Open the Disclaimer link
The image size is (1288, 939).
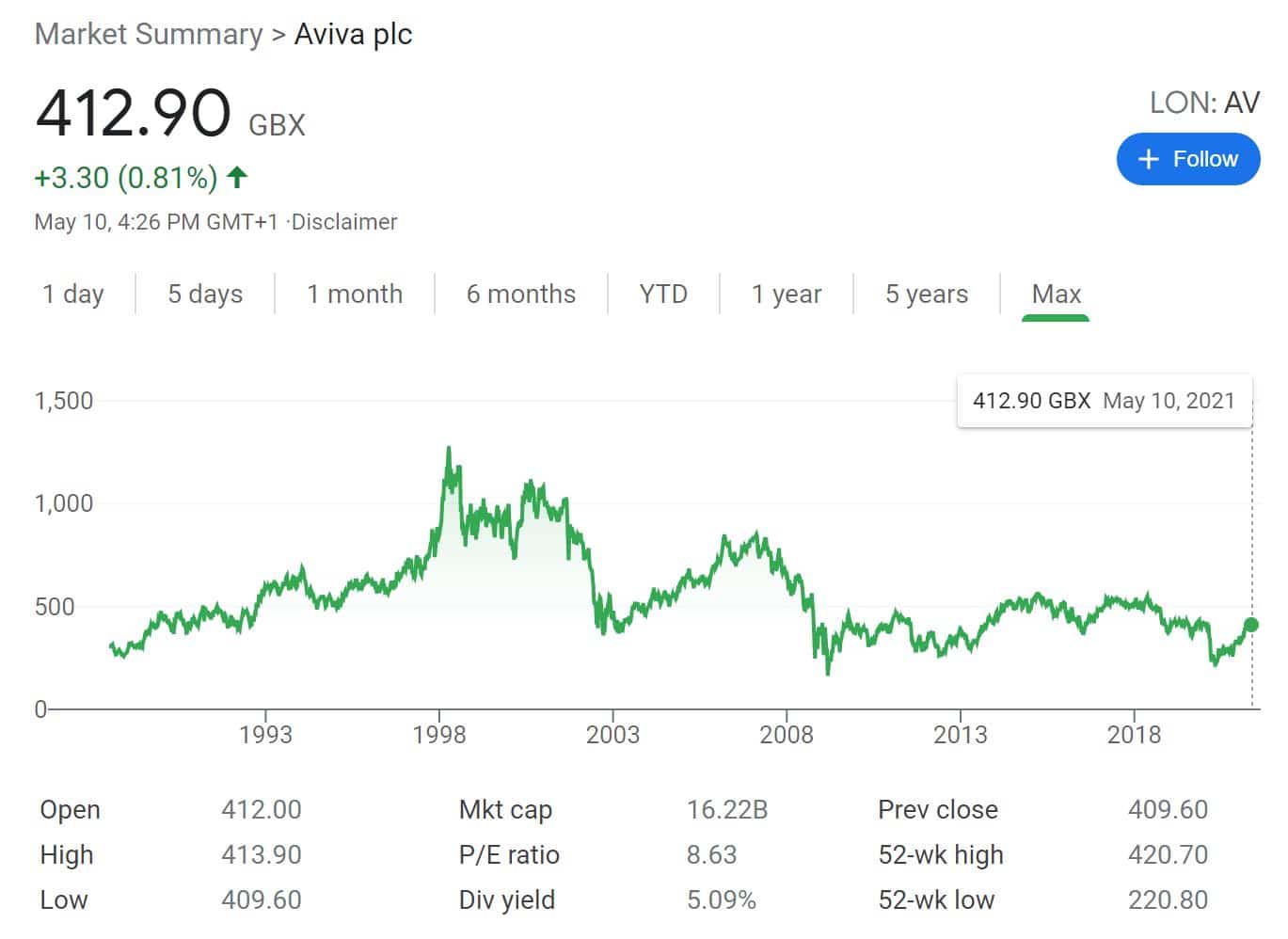pyautogui.click(x=342, y=222)
